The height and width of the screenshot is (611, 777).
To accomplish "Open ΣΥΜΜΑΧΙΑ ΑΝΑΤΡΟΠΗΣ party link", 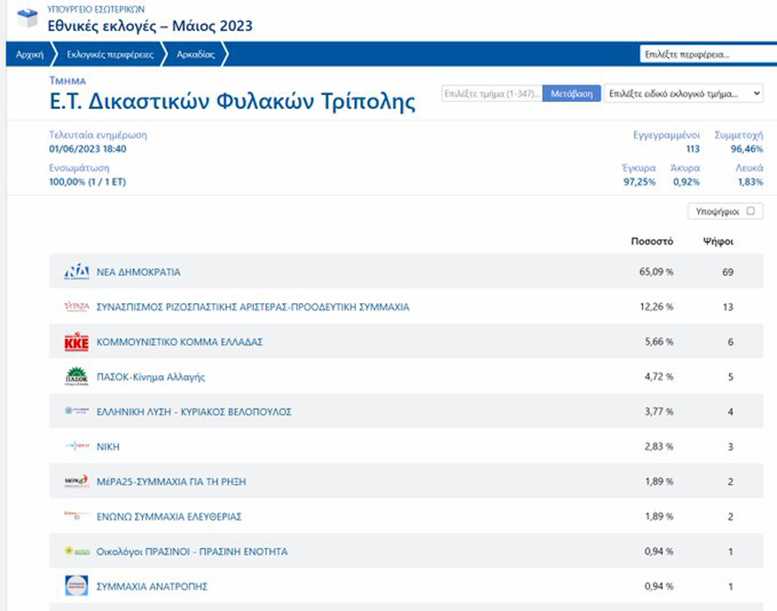I will click(x=152, y=586).
